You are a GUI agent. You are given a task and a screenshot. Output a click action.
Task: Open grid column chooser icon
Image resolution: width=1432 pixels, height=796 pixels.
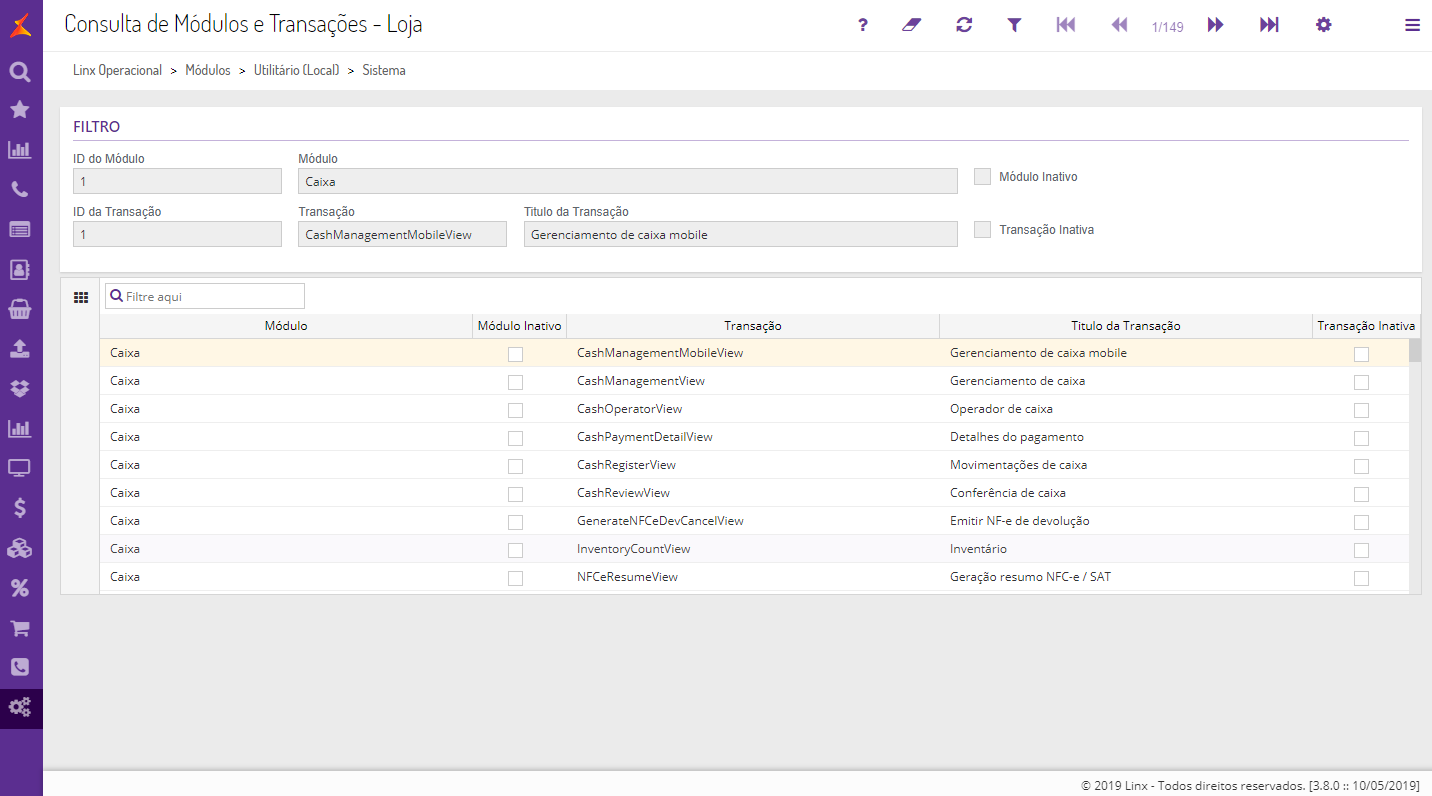coord(81,297)
